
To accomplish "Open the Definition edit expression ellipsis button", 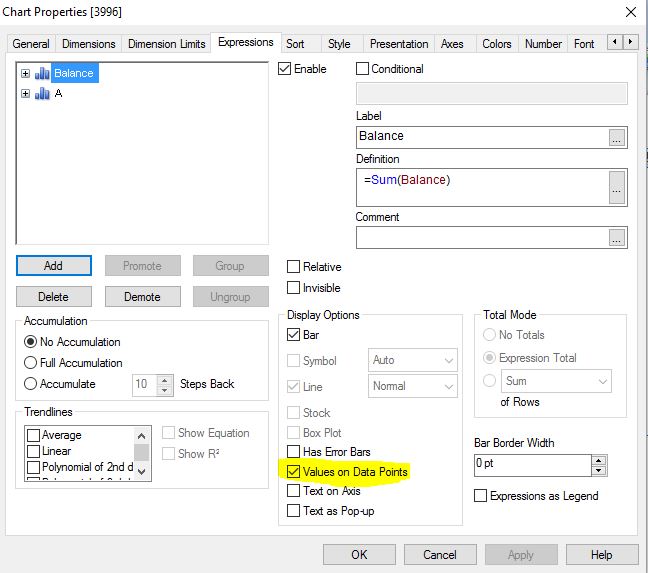I will 616,188.
